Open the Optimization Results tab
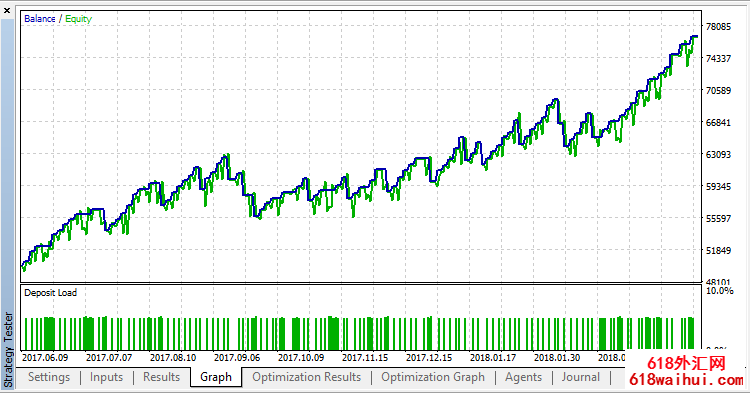 pos(307,377)
